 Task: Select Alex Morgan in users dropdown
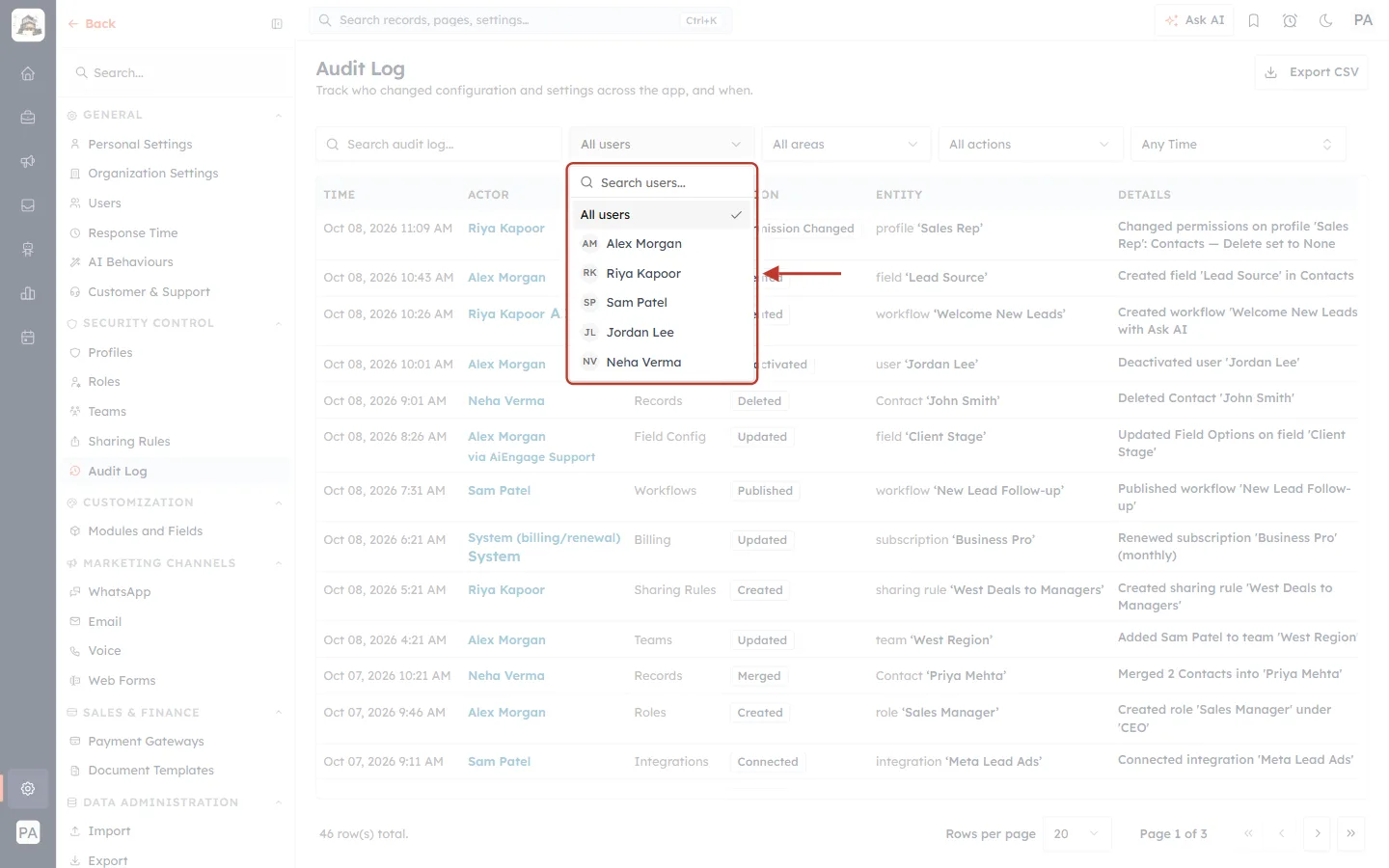662,244
